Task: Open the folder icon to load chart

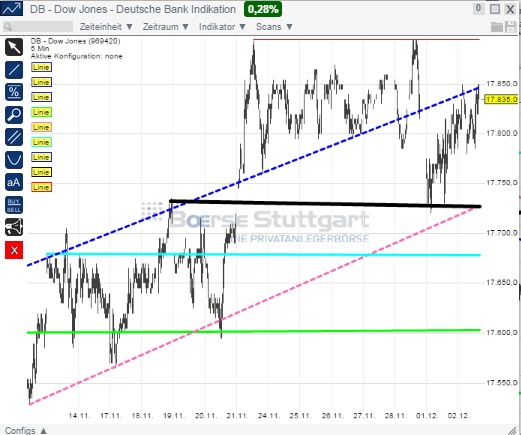Action: pyautogui.click(x=497, y=27)
